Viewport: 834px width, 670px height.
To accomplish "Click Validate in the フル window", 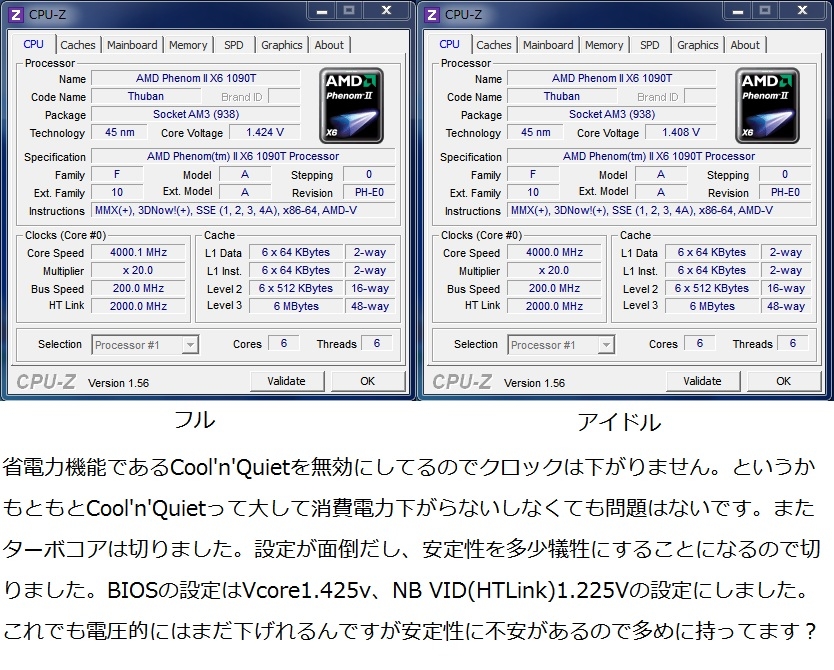I will click(286, 381).
